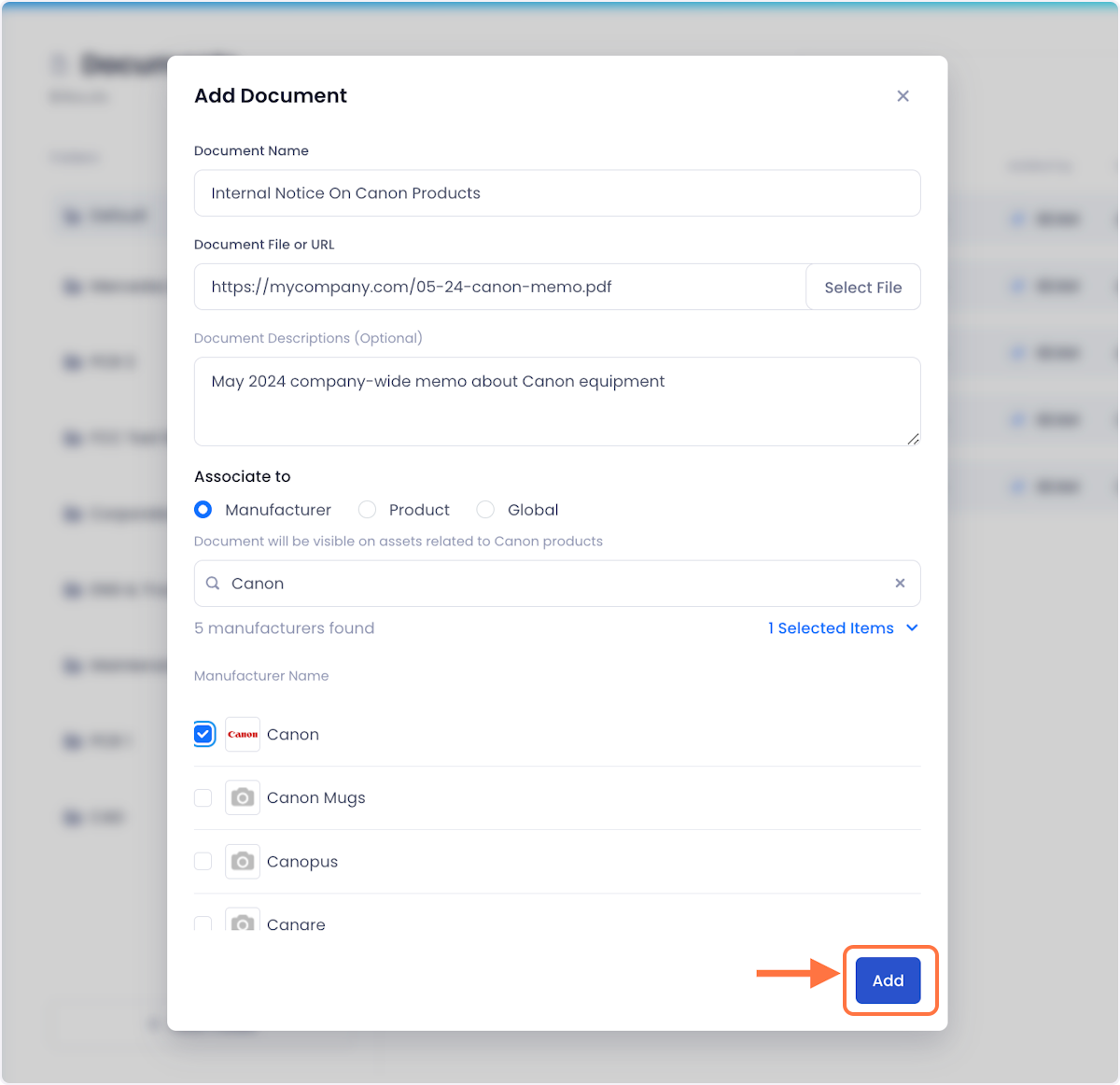Click the Canon manufacturer name text
This screenshot has height=1085, width=1120.
point(293,735)
